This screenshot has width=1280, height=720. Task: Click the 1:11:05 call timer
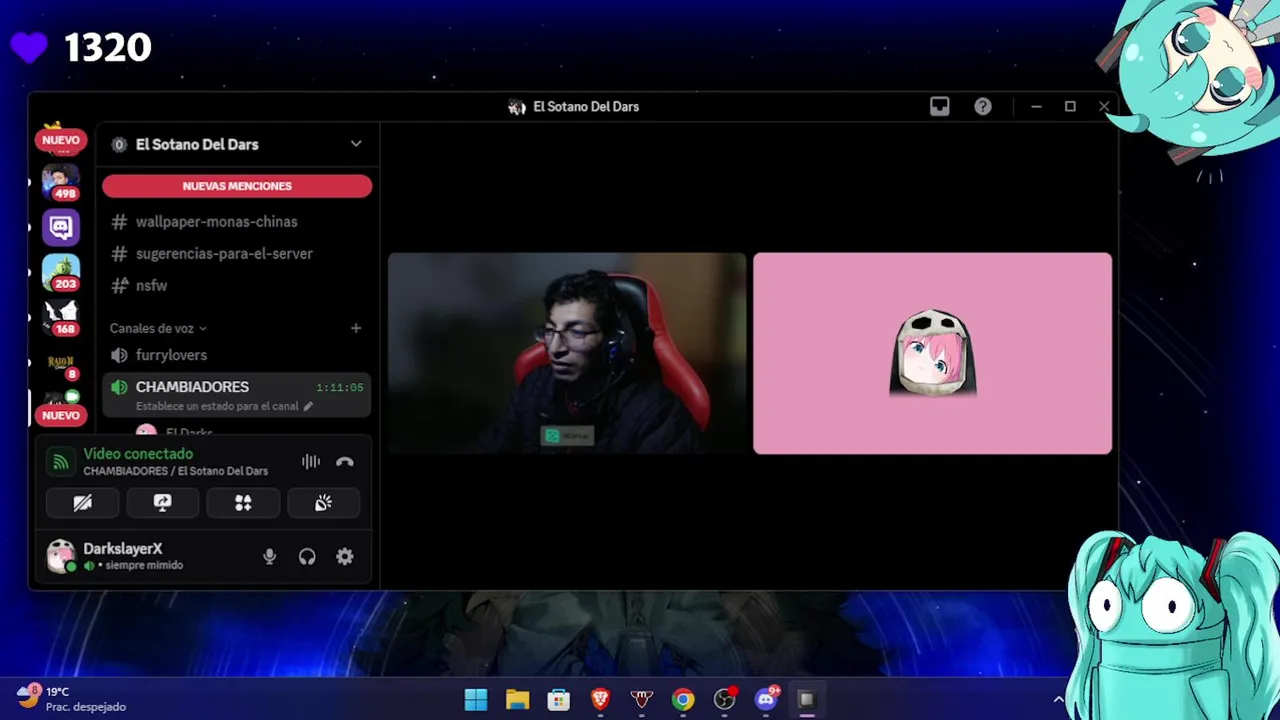tap(340, 387)
